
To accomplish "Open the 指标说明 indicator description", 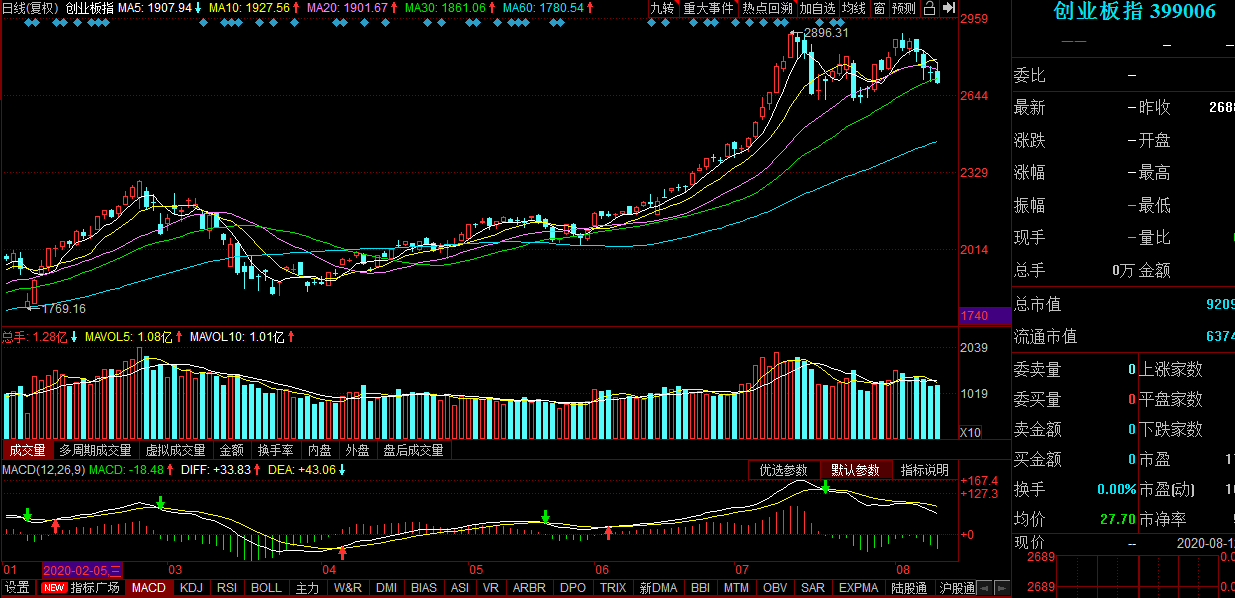I will (x=925, y=470).
